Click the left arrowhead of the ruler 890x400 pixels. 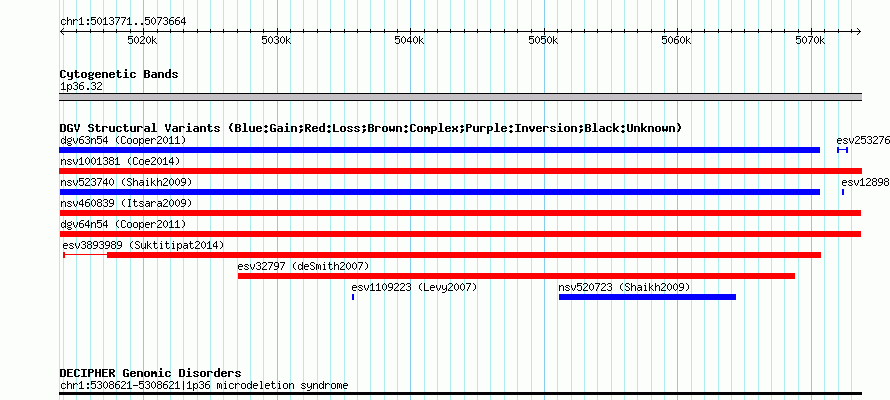click(x=62, y=32)
